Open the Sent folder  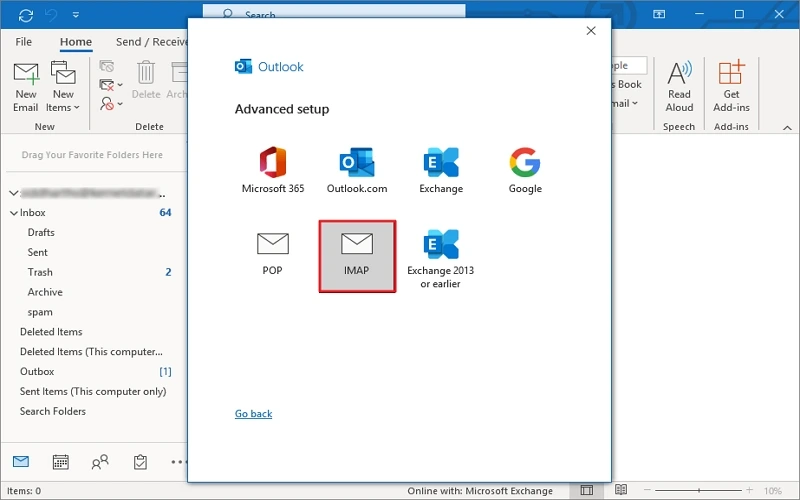(x=38, y=252)
